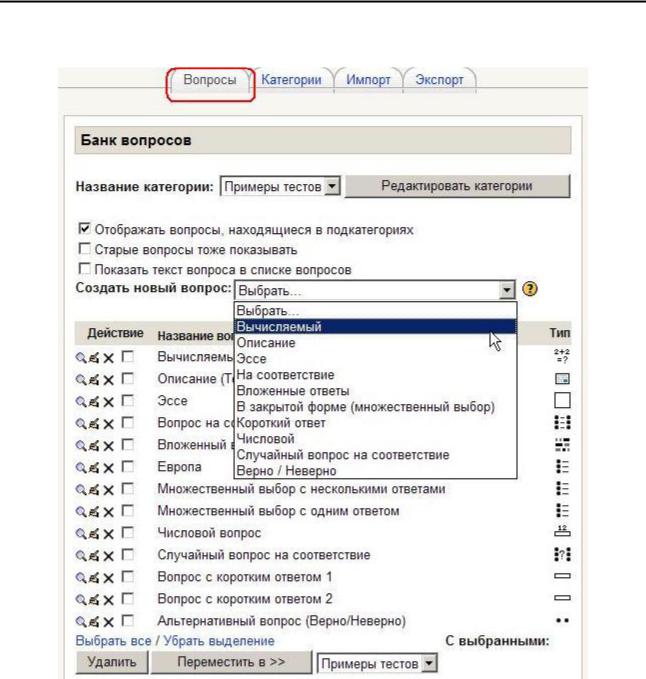The image size is (646, 679).
Task: Click the Действие column header
Action: 115,333
